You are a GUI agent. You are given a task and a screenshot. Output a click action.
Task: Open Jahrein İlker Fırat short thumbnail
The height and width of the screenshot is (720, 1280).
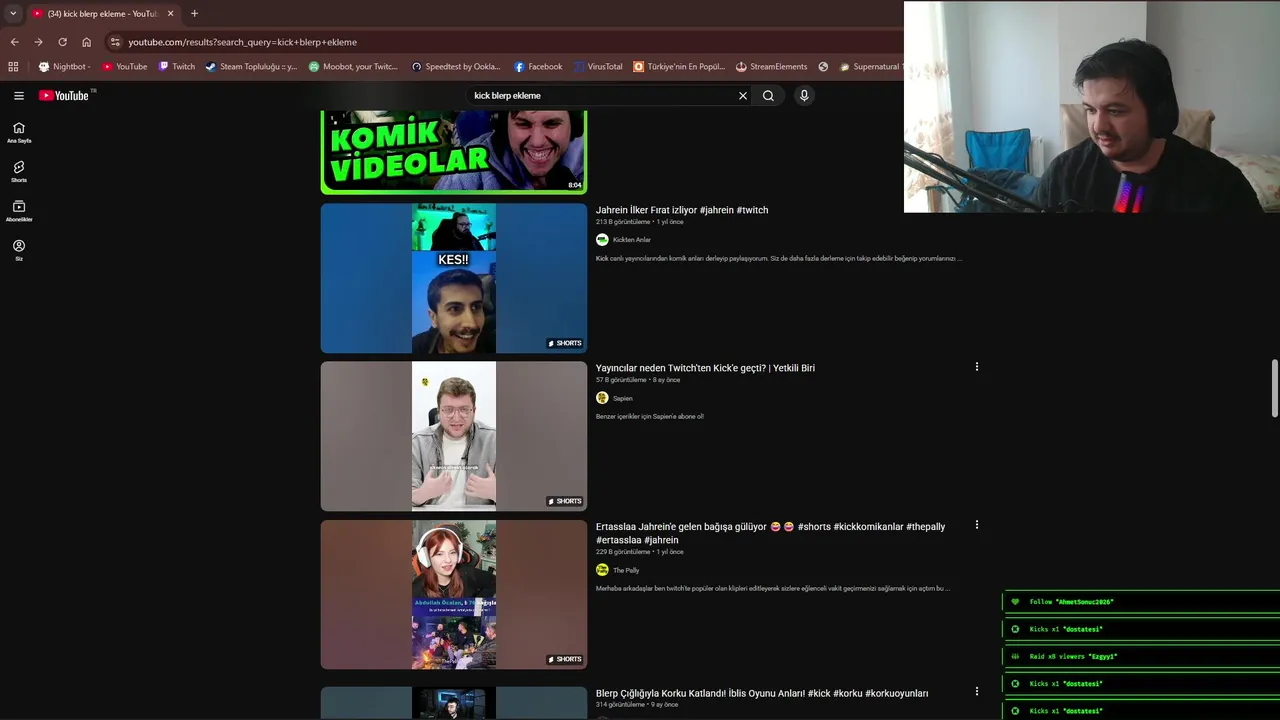pyautogui.click(x=454, y=278)
